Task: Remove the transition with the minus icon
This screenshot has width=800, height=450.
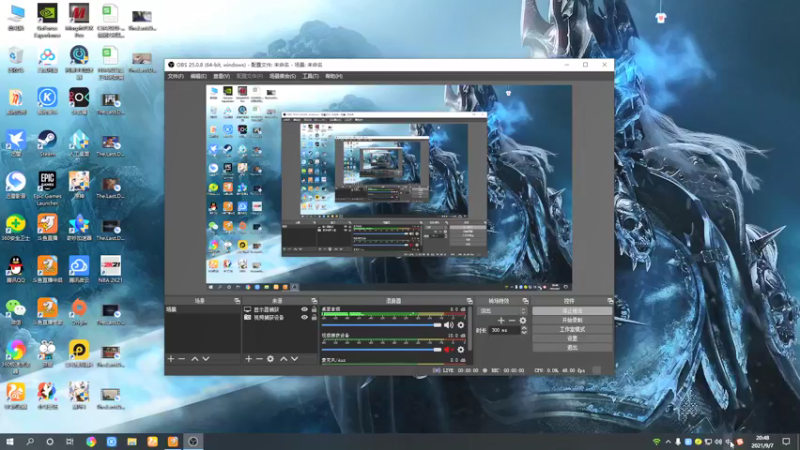Action: 512,320
